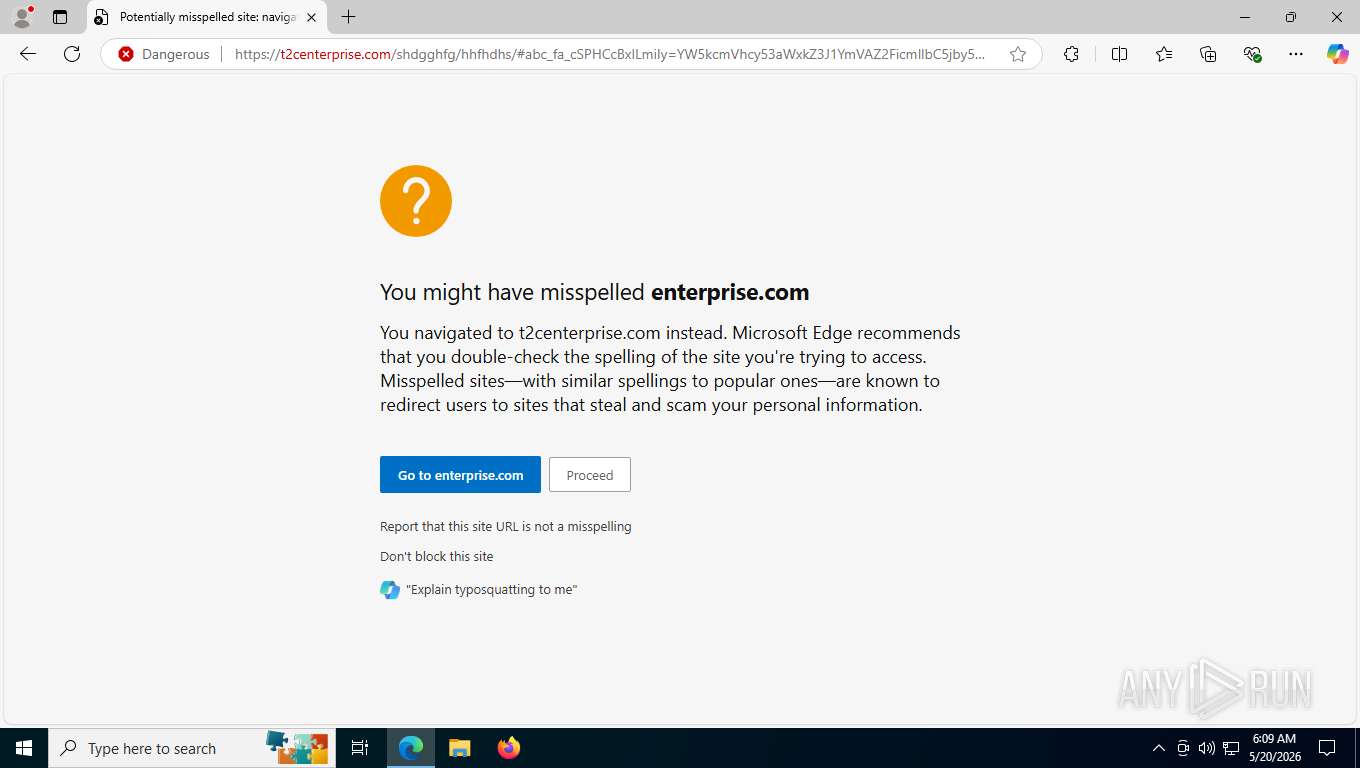
Task: Open the notification center
Action: coord(1327,748)
